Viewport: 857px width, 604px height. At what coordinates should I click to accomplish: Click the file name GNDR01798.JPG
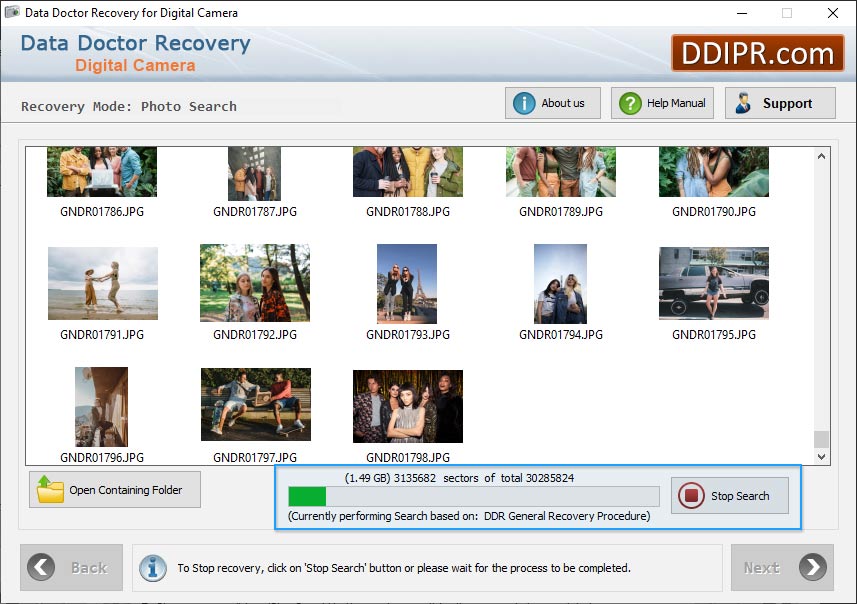(408, 458)
